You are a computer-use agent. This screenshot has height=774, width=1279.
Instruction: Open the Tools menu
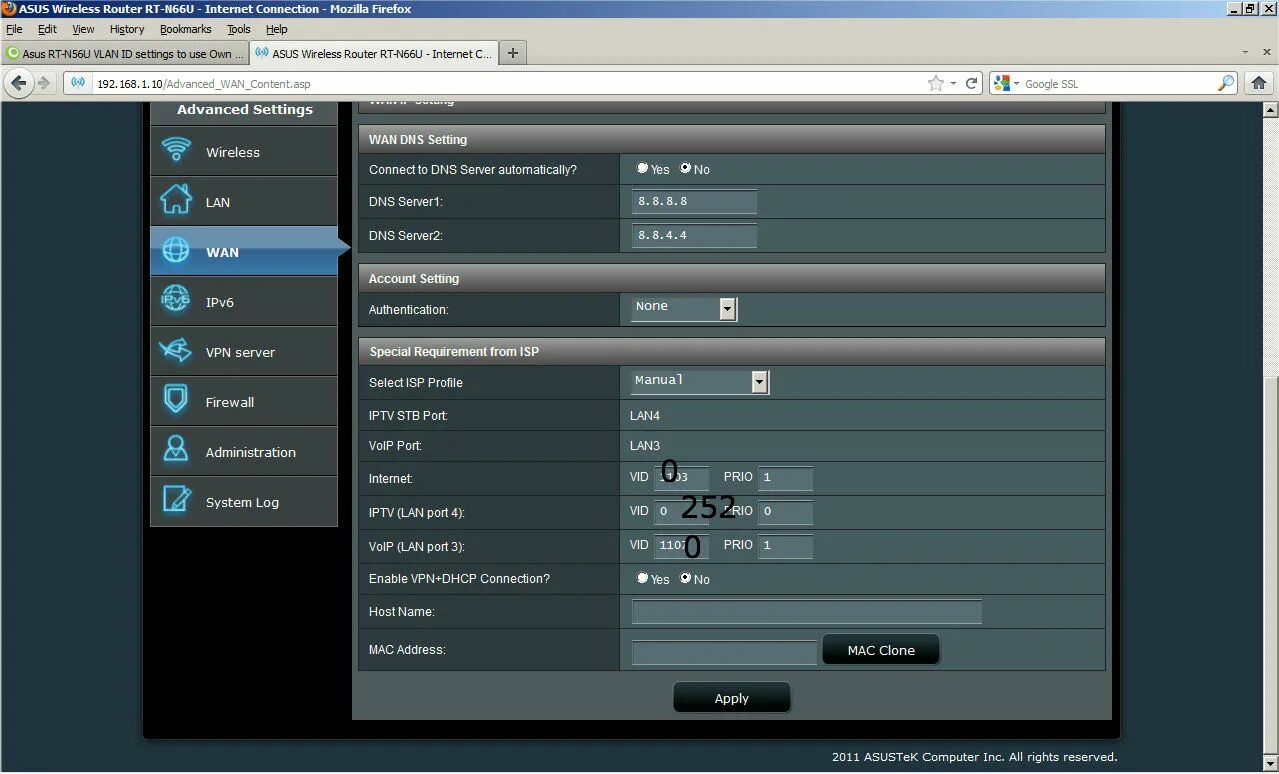pyautogui.click(x=239, y=29)
